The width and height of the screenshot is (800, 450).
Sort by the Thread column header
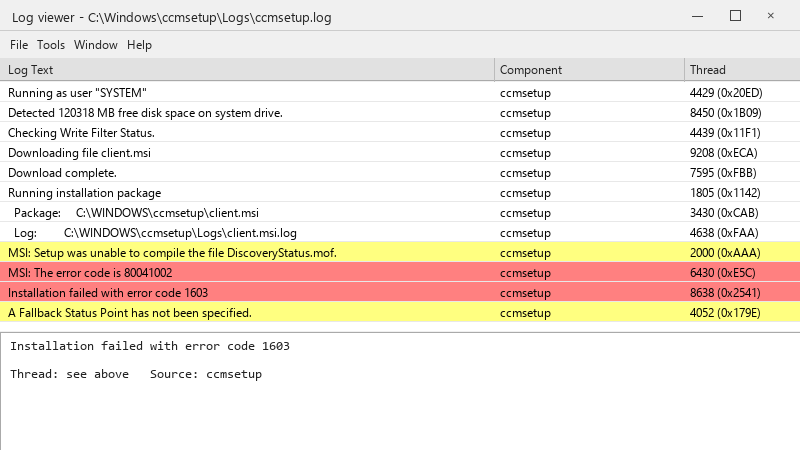[x=742, y=70]
